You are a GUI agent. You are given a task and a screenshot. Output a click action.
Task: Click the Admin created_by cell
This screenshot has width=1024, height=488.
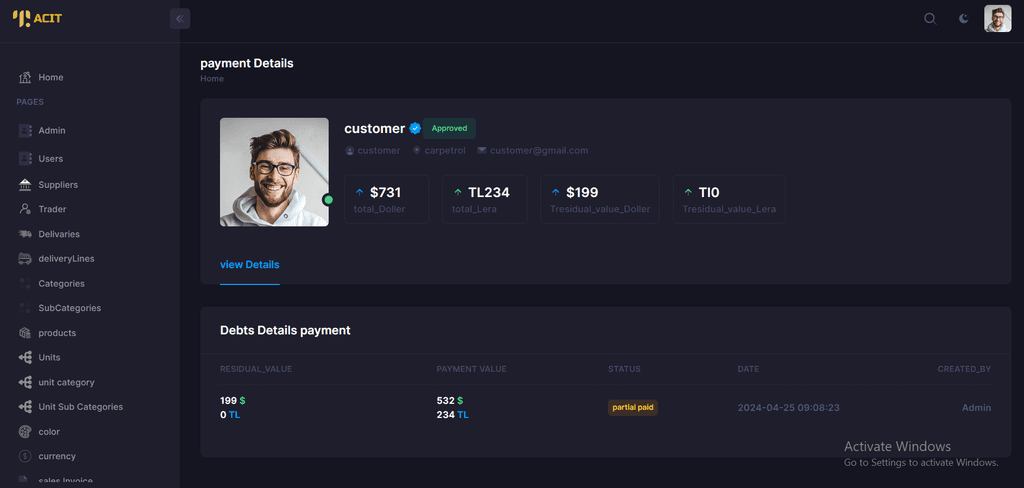tap(976, 408)
